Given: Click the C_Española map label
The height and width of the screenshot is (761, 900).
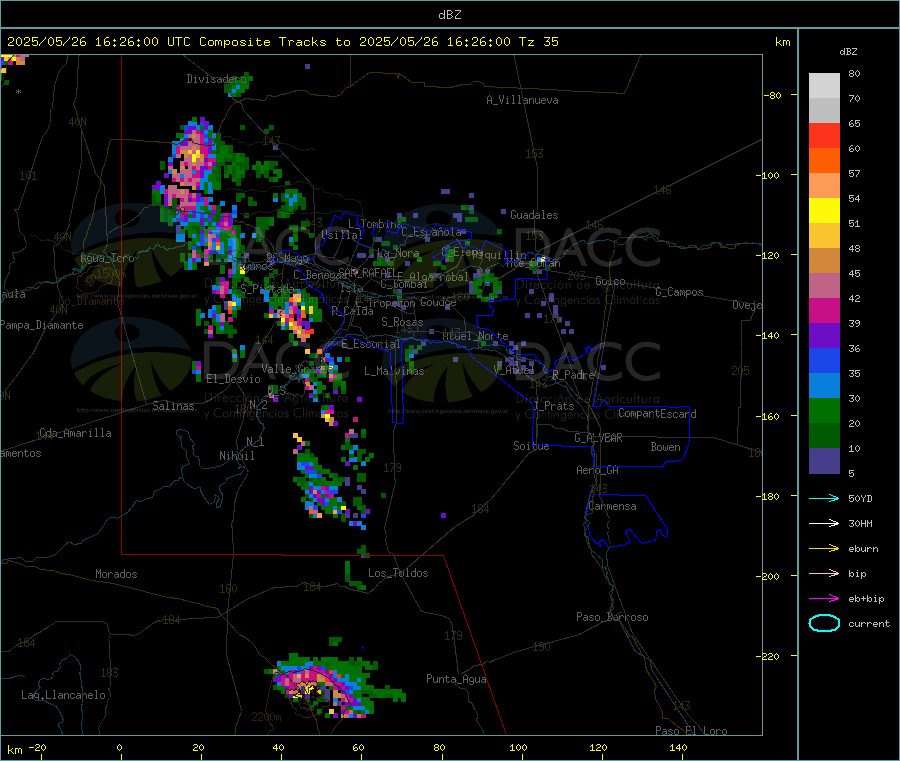Looking at the screenshot, I should [x=431, y=232].
